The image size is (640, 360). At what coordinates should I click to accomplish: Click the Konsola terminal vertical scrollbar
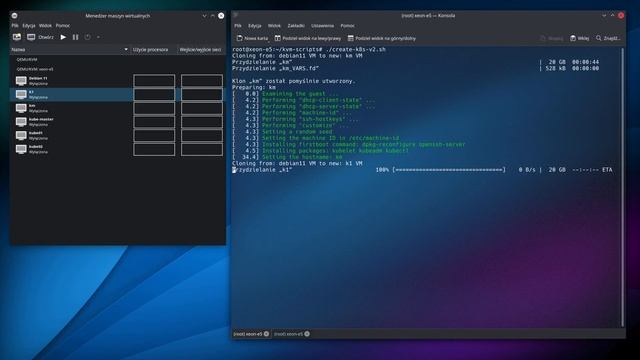coord(622,187)
